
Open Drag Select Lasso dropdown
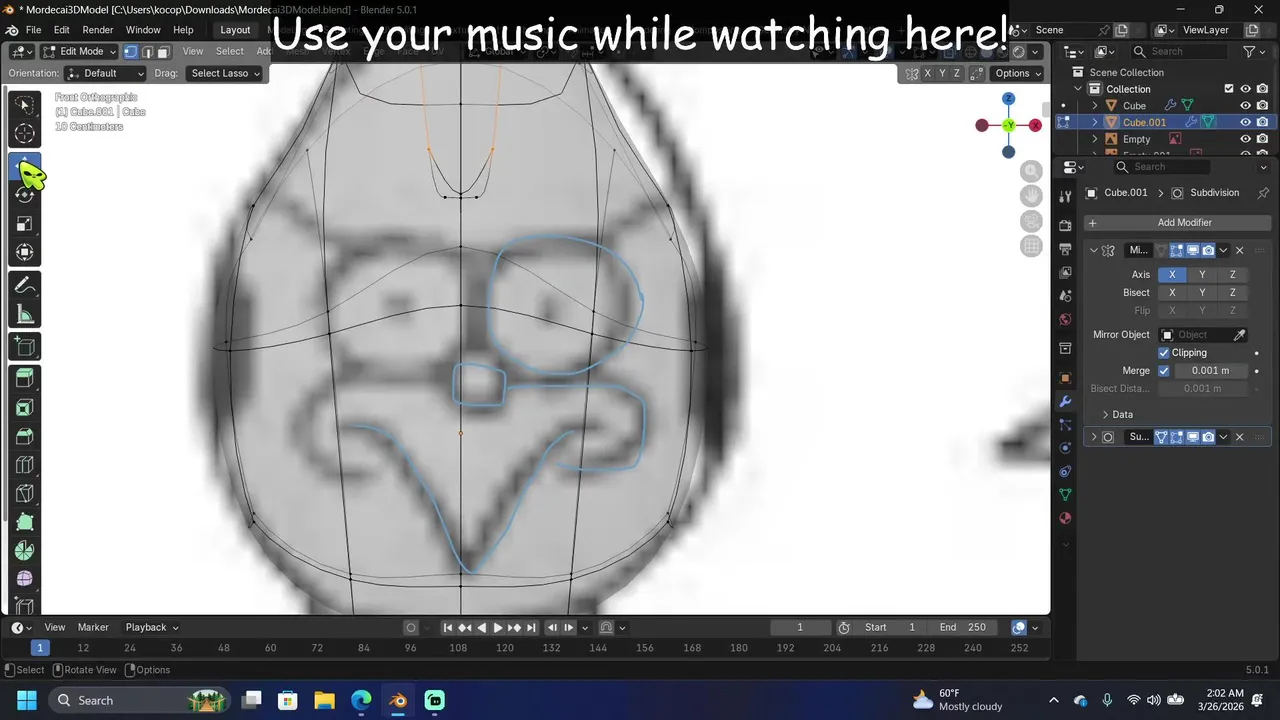click(225, 73)
